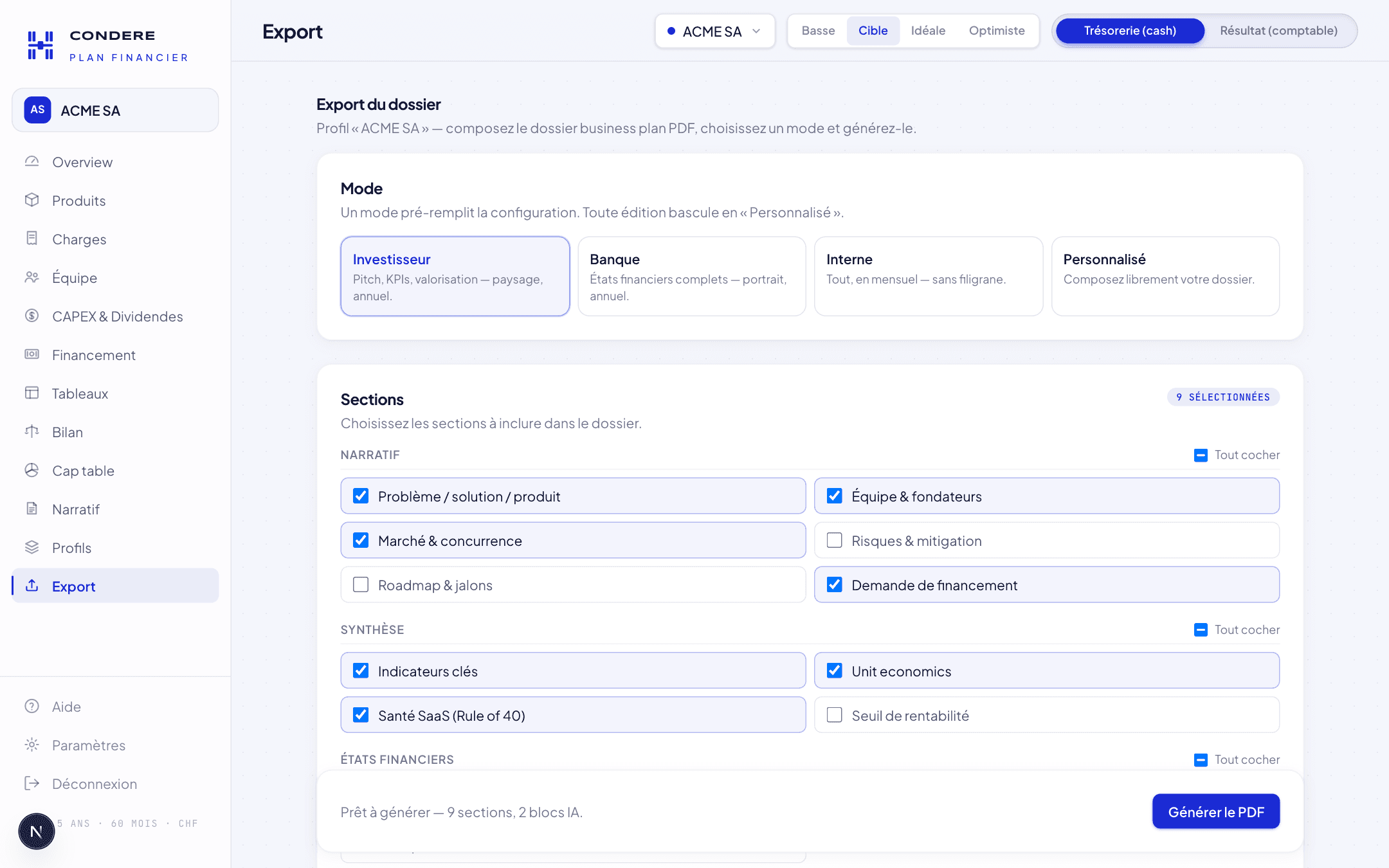1389x868 pixels.
Task: Click the minus icon for Synthèse Tout cocher
Action: point(1201,630)
